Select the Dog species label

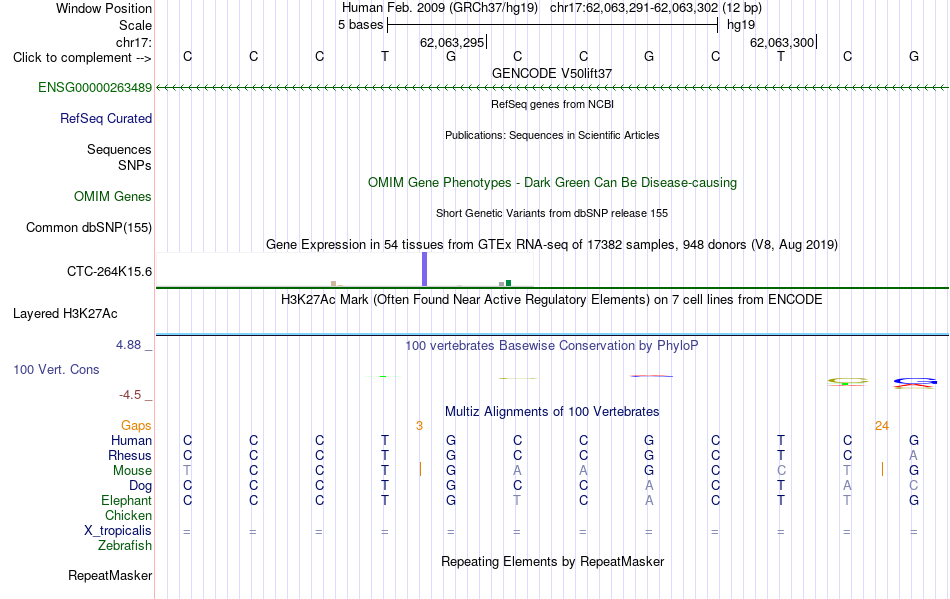pos(141,486)
